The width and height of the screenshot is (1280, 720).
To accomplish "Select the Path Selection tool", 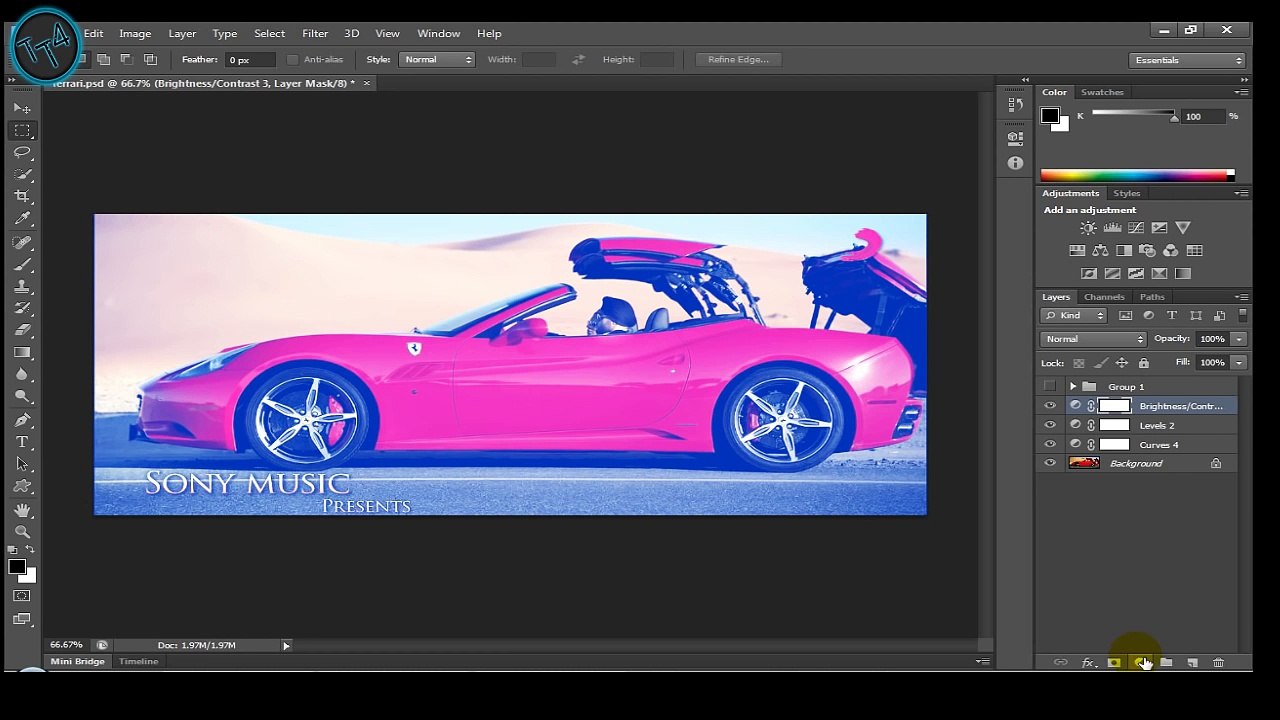I will 22,464.
